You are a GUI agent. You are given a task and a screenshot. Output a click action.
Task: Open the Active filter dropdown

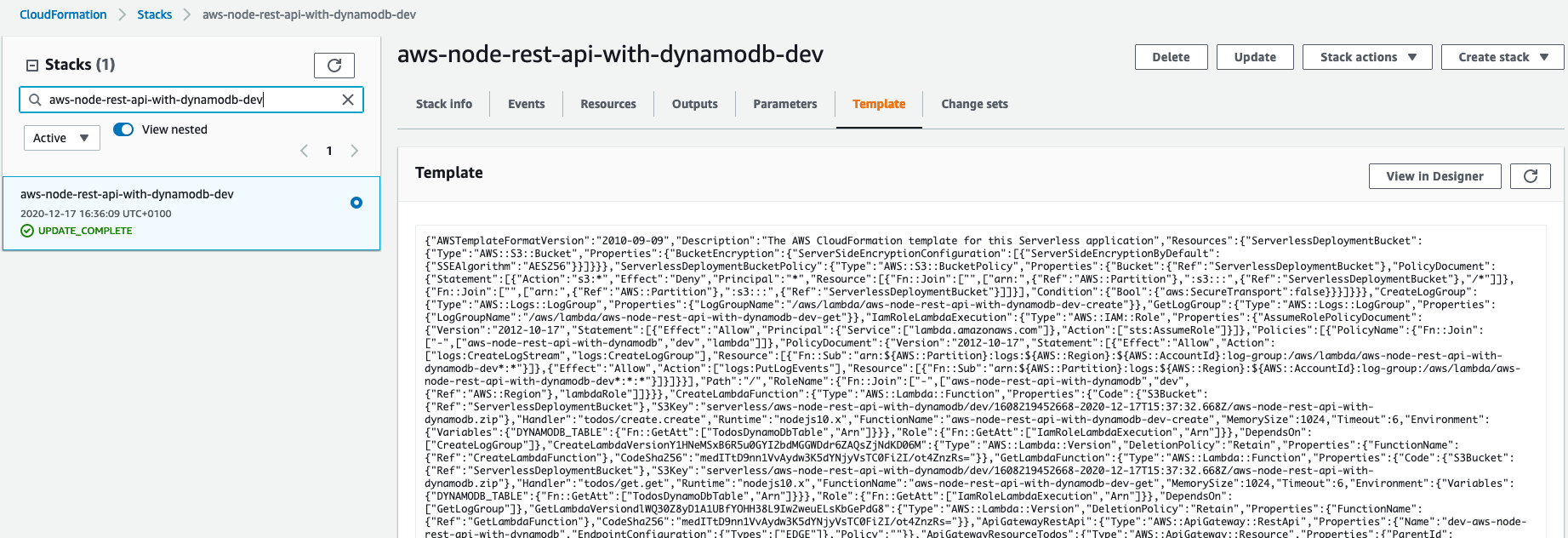[61, 138]
